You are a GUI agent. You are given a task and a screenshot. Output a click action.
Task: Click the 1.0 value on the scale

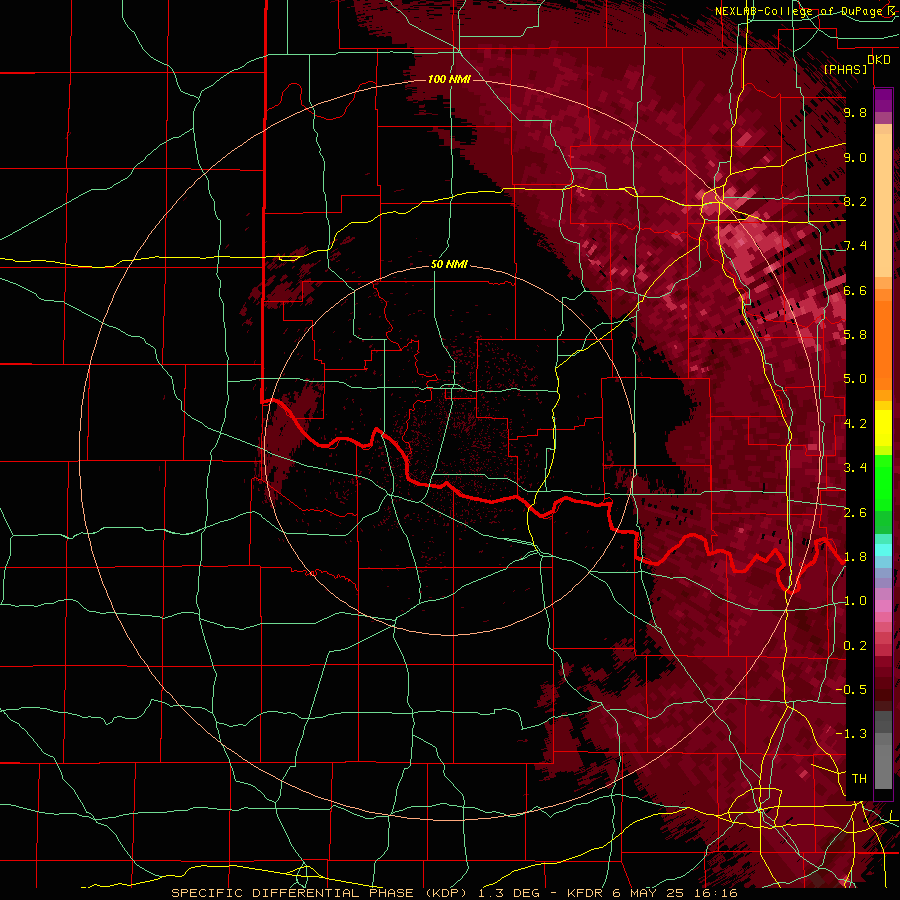tap(855, 601)
